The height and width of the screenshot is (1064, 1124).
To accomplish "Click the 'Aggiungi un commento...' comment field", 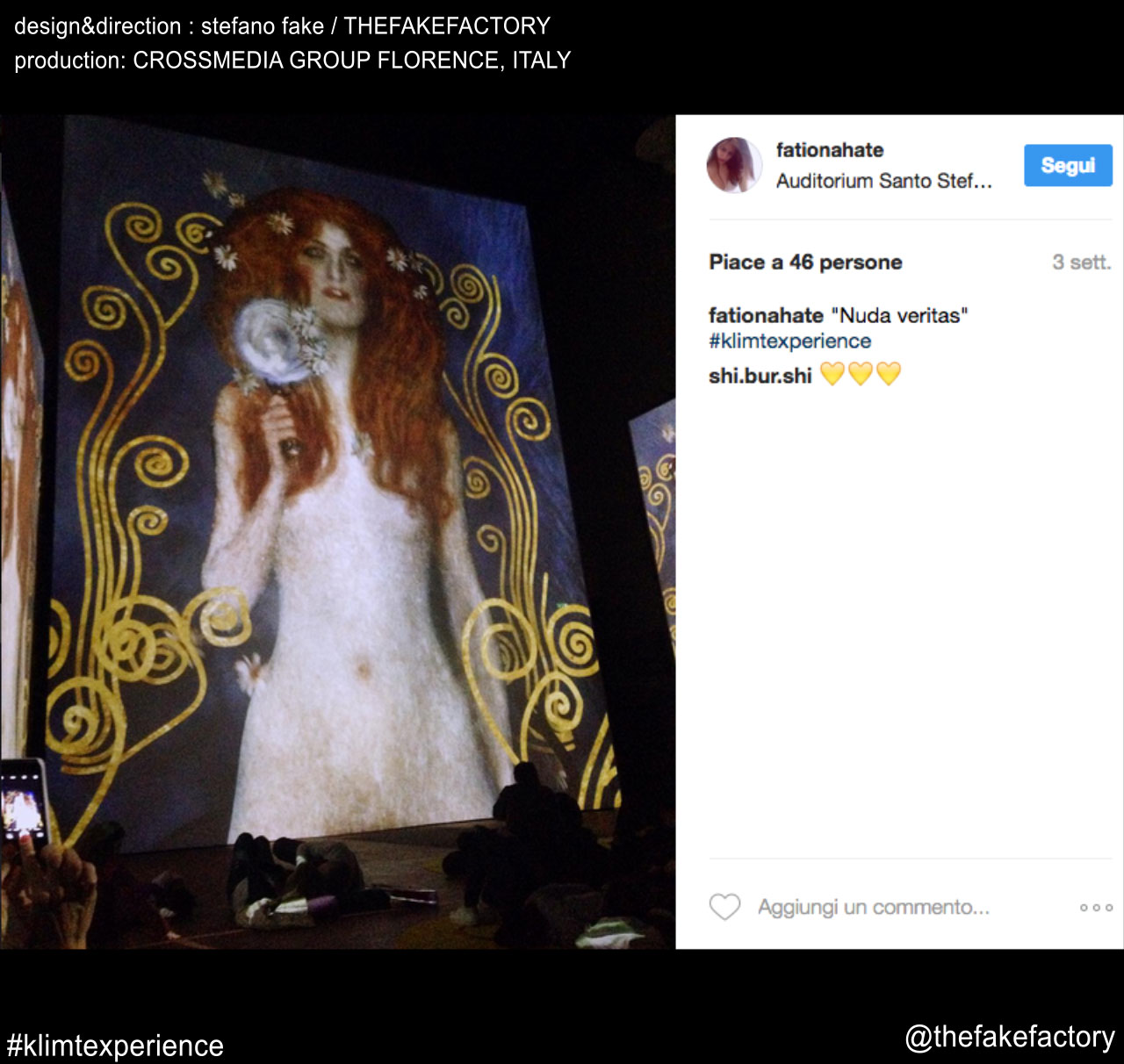I will (874, 907).
